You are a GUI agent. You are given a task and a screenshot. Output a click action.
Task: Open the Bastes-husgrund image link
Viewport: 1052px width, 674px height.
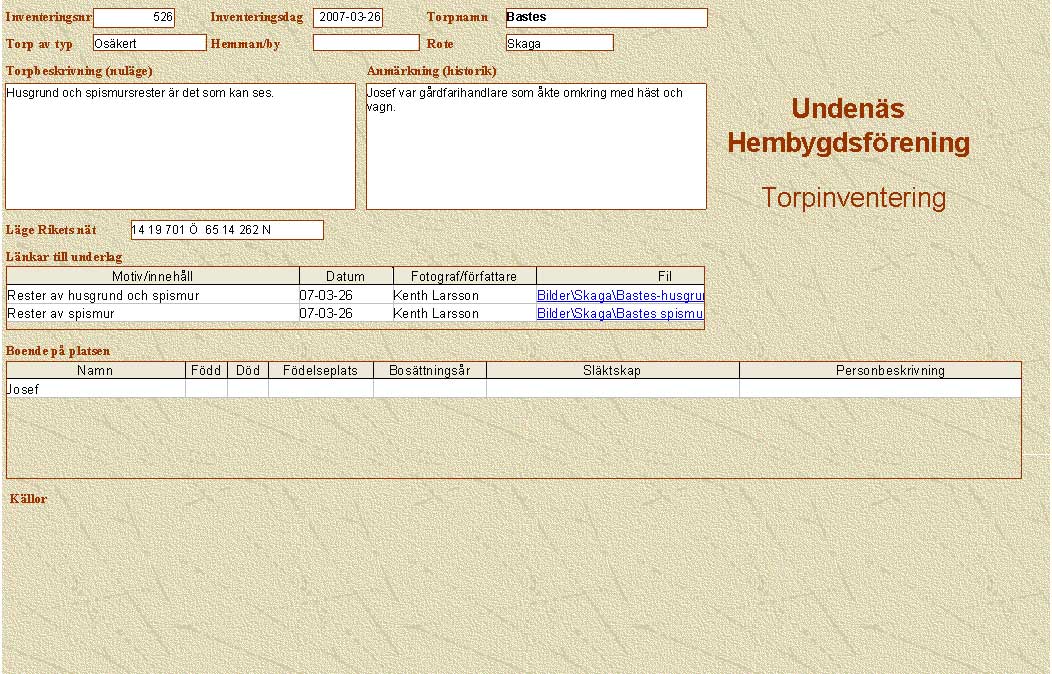[x=620, y=296]
